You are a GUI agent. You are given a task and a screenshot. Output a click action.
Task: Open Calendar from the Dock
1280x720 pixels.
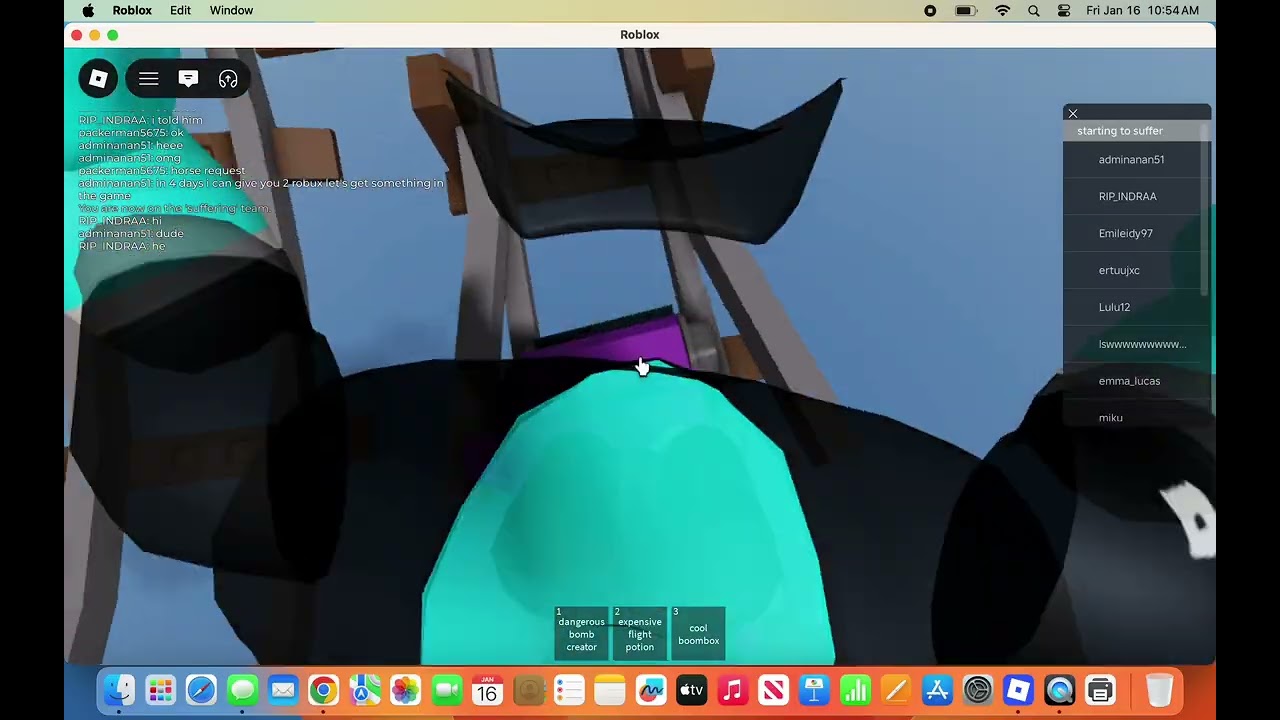[x=487, y=690]
